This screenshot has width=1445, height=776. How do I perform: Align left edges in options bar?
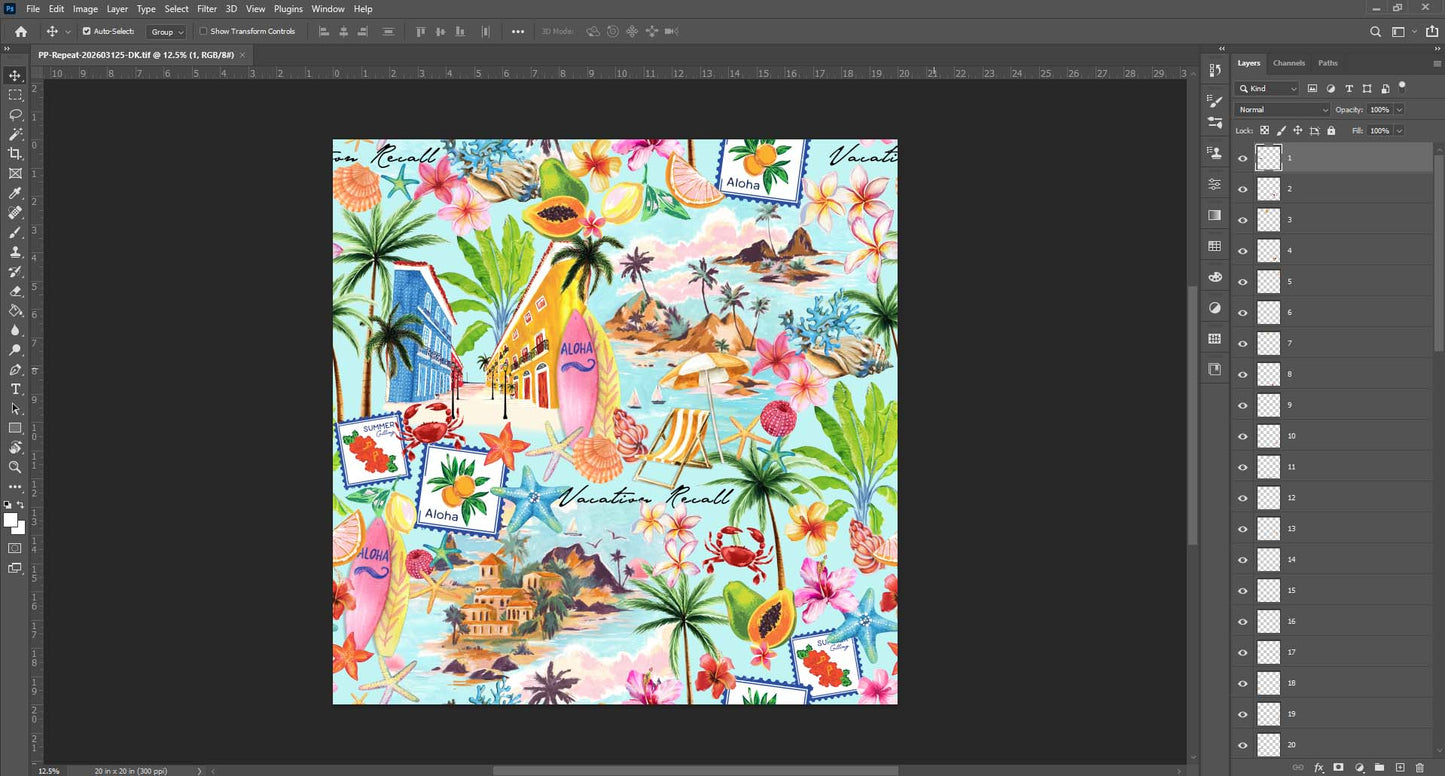324,31
